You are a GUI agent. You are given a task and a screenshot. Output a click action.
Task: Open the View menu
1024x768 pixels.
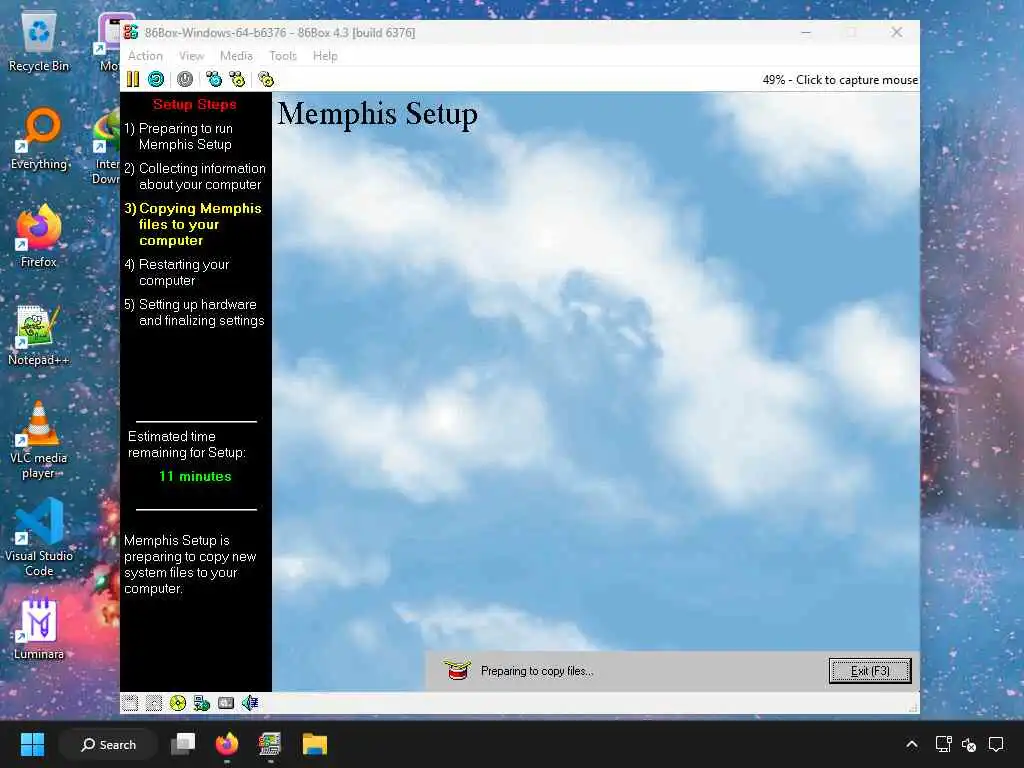click(191, 56)
